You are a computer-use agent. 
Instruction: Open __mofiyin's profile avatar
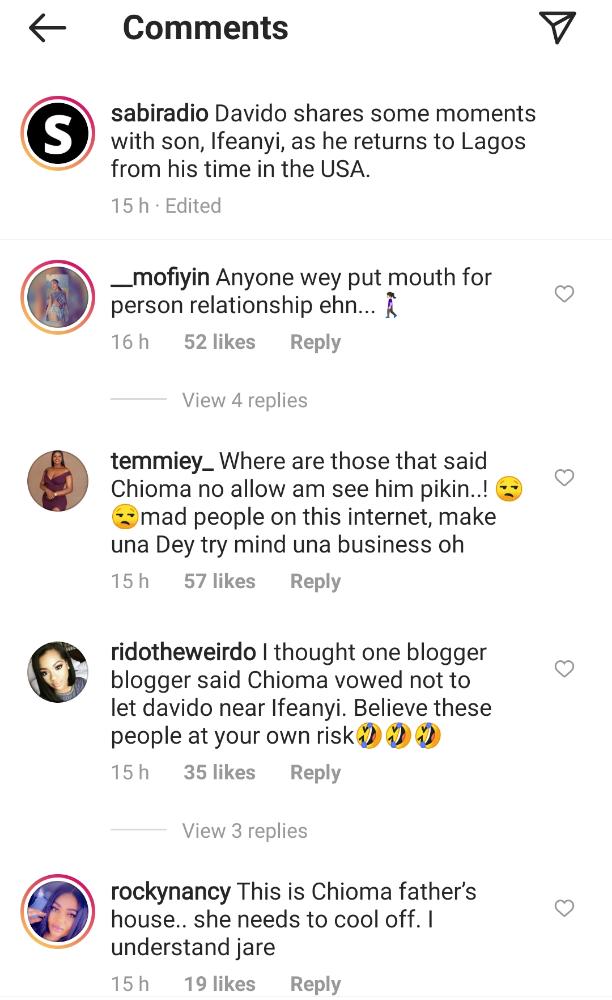(57, 296)
